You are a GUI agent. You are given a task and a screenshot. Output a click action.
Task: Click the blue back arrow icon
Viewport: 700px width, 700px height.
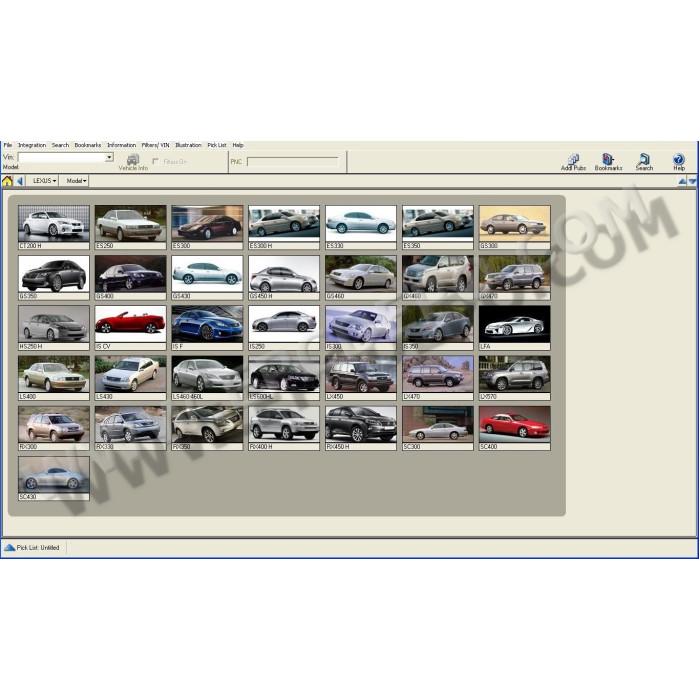click(20, 181)
